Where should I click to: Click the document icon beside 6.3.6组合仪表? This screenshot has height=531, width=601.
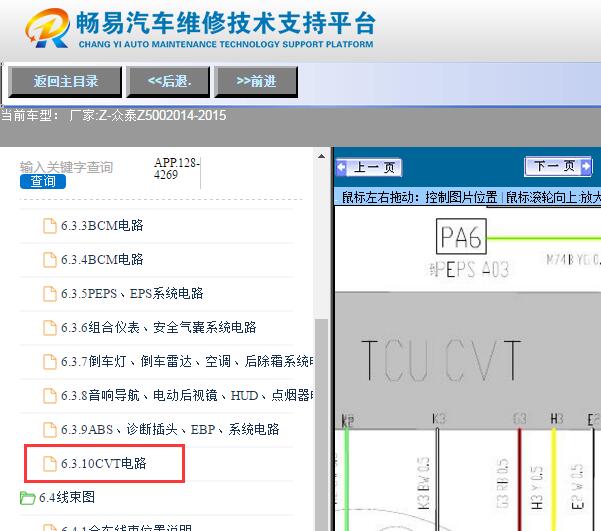click(x=49, y=328)
